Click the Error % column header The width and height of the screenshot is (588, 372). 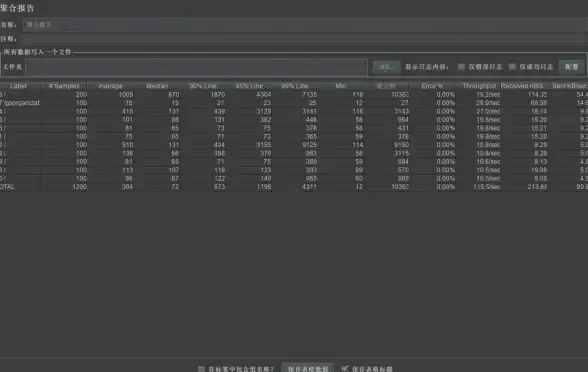tap(432, 86)
